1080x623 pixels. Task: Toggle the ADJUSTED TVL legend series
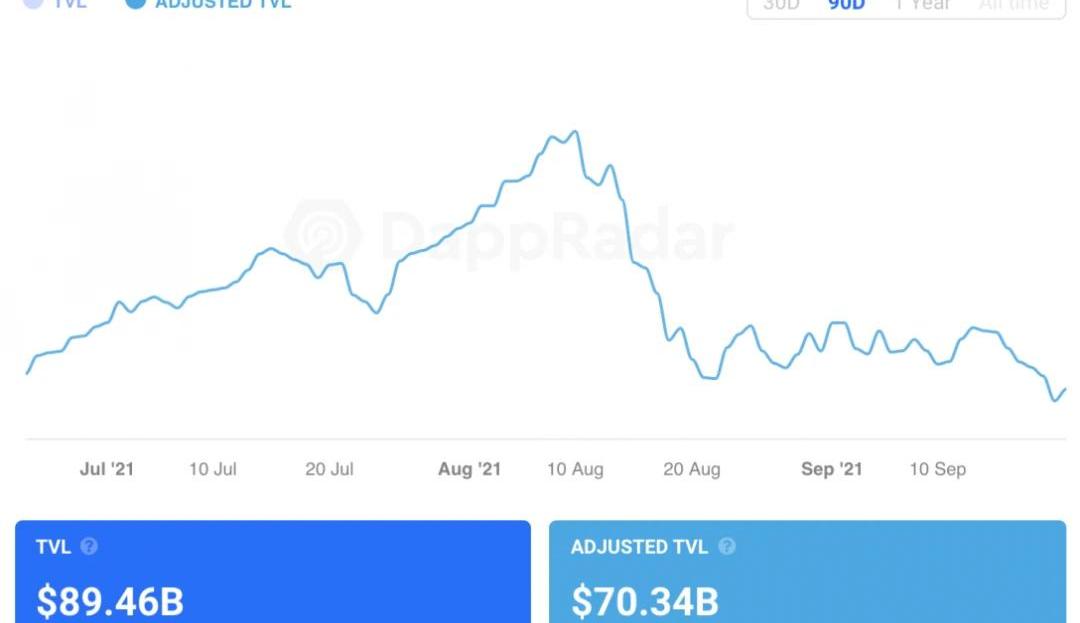[x=209, y=4]
